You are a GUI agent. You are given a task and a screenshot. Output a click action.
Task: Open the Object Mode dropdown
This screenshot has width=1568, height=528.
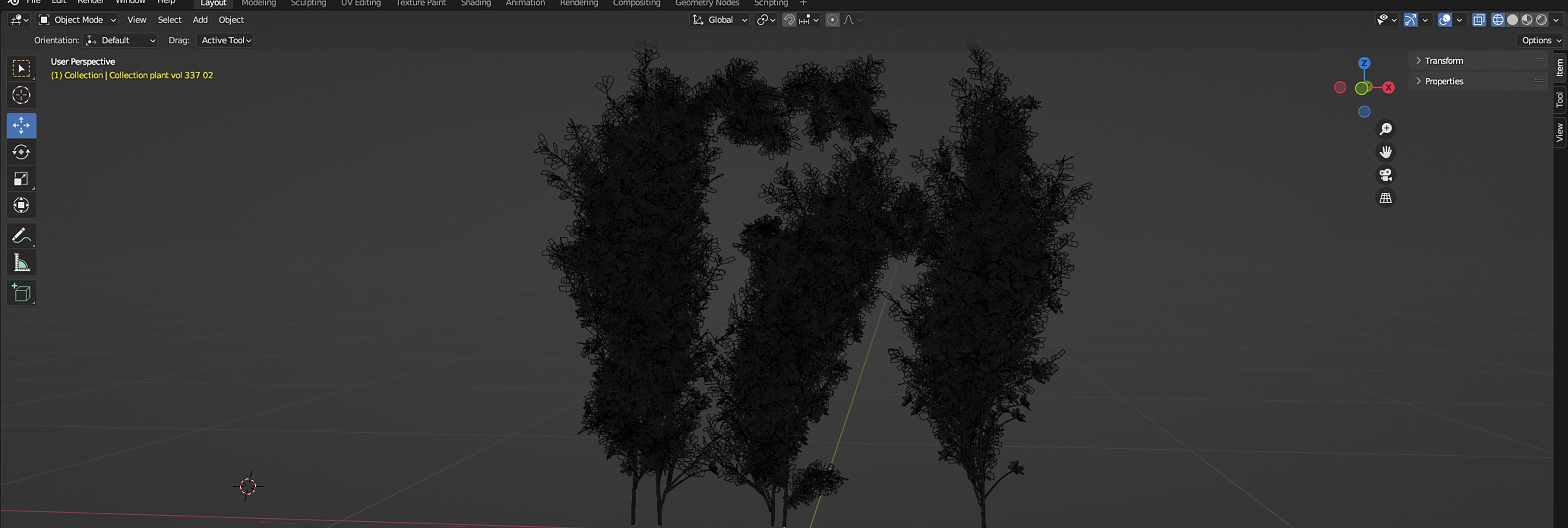coord(77,20)
